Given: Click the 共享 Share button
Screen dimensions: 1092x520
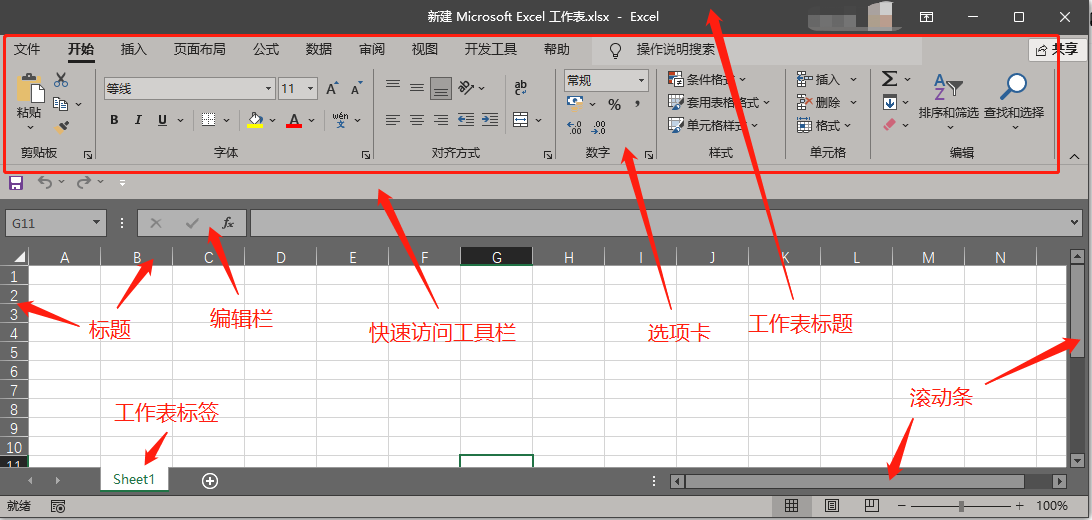Looking at the screenshot, I should tap(1057, 50).
